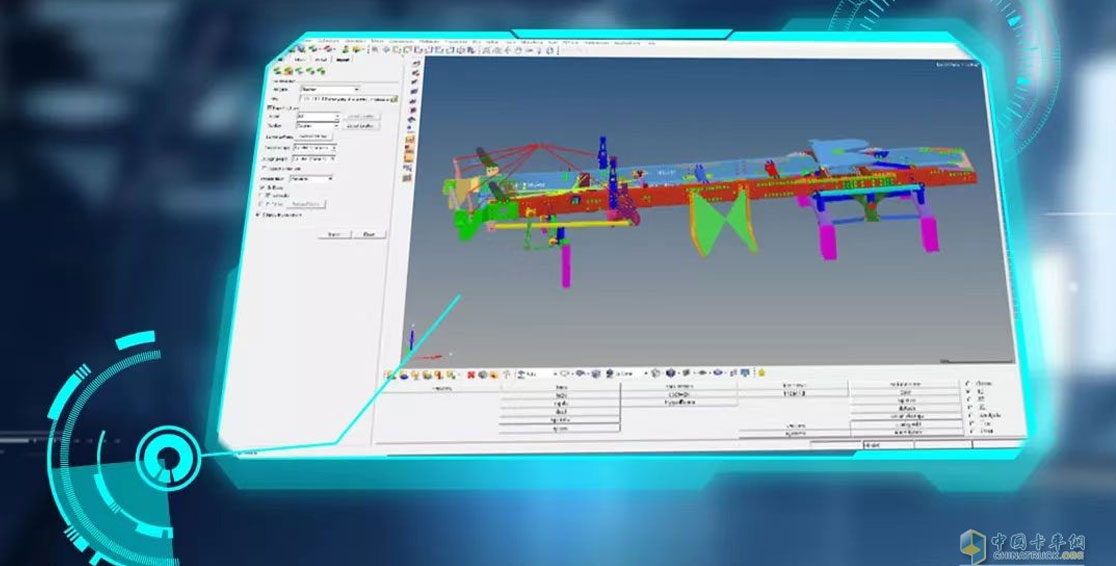1116x566 pixels.
Task: Click the yellow icon at bottom toolbar end
Action: coord(761,373)
